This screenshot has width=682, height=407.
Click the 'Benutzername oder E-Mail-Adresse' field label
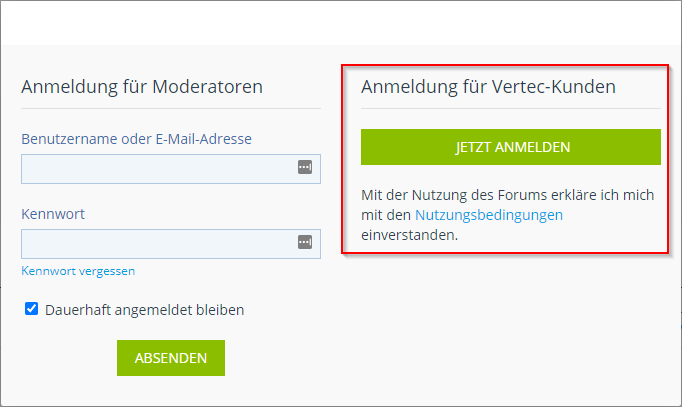(x=136, y=139)
